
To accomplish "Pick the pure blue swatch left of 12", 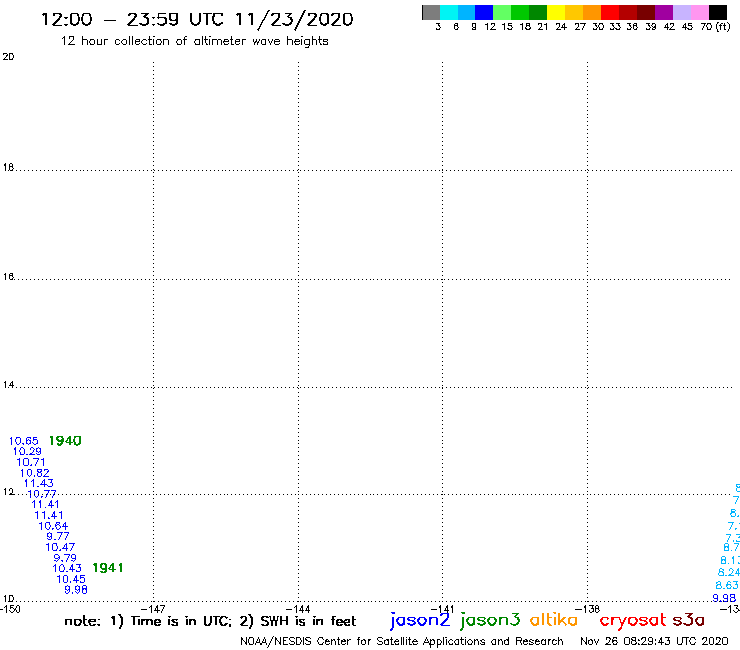I will (484, 12).
